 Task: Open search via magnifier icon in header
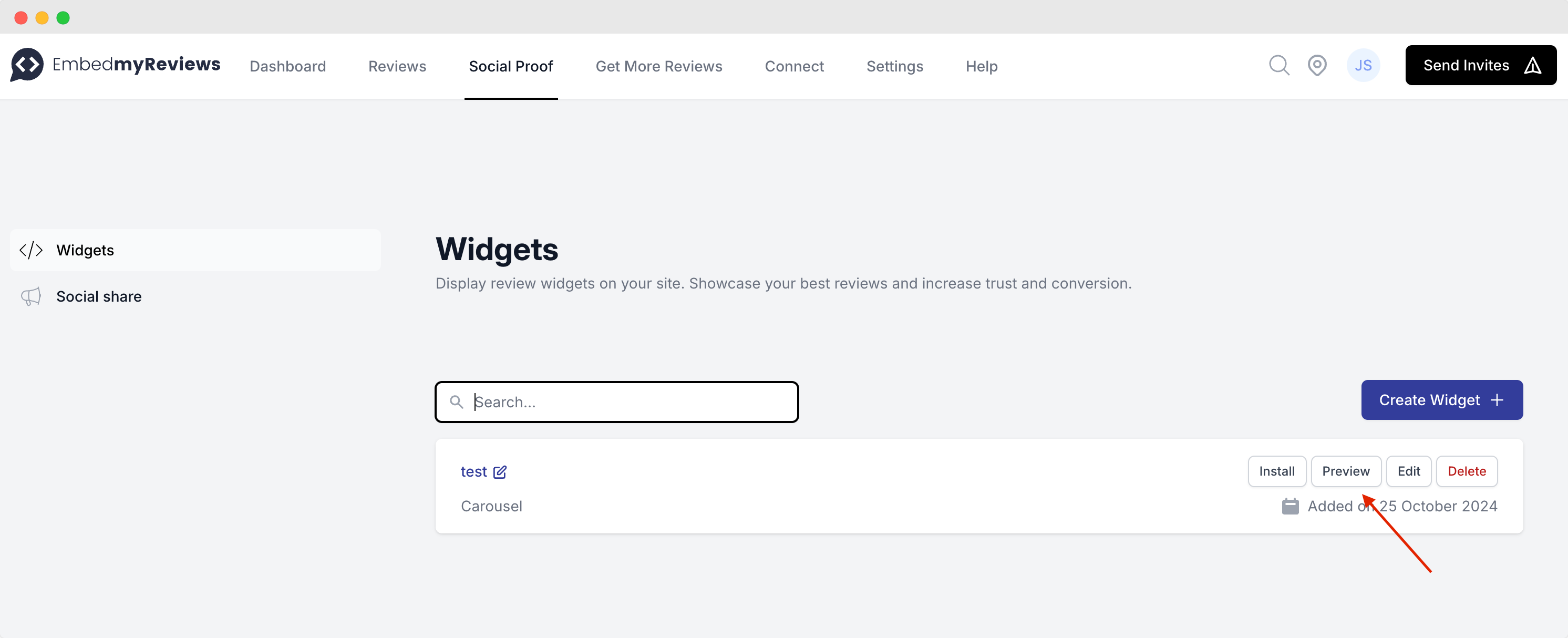click(1279, 65)
